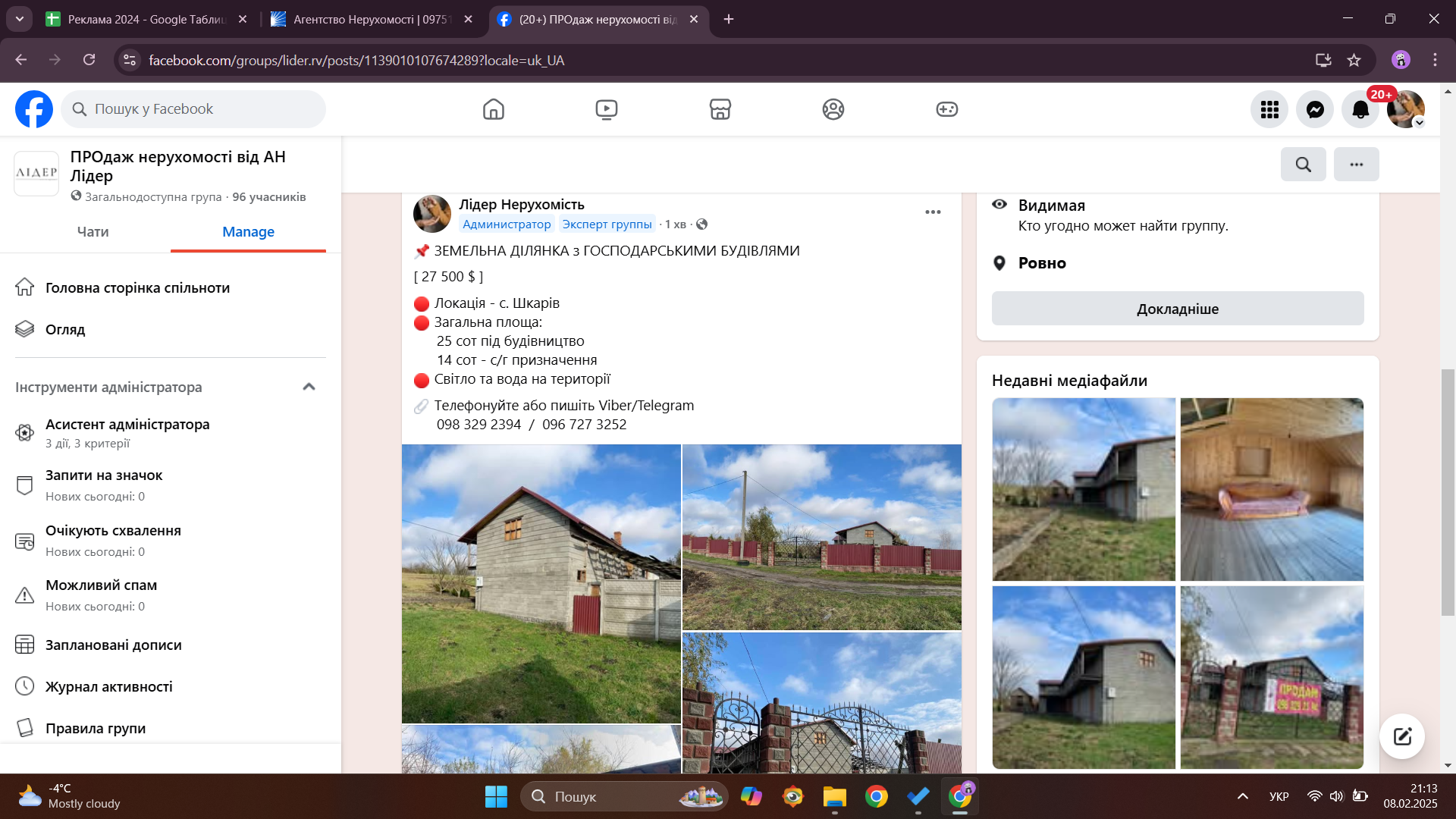Open wooden room interior media thumbnail
Screen dimensions: 1456x819
coord(1271,489)
